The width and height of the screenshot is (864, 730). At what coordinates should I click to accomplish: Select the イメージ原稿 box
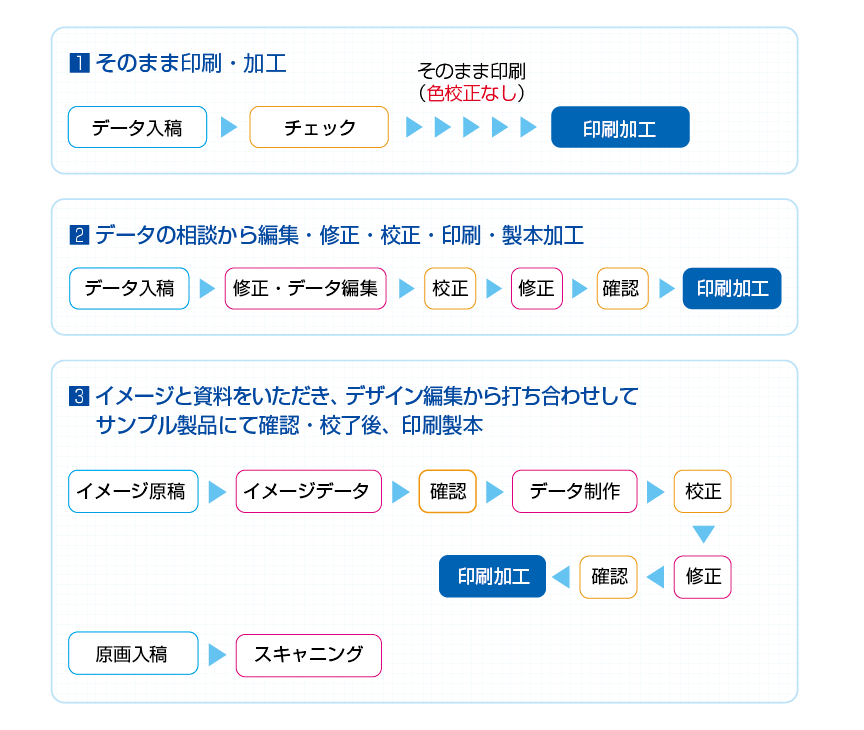[x=133, y=491]
